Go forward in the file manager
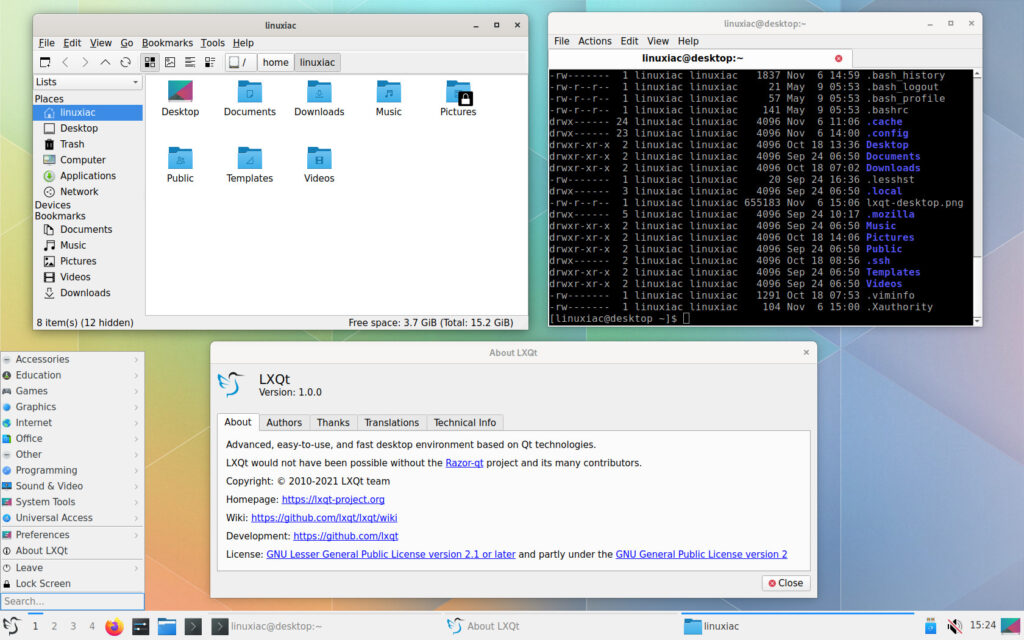The width and height of the screenshot is (1024, 640). [85, 62]
